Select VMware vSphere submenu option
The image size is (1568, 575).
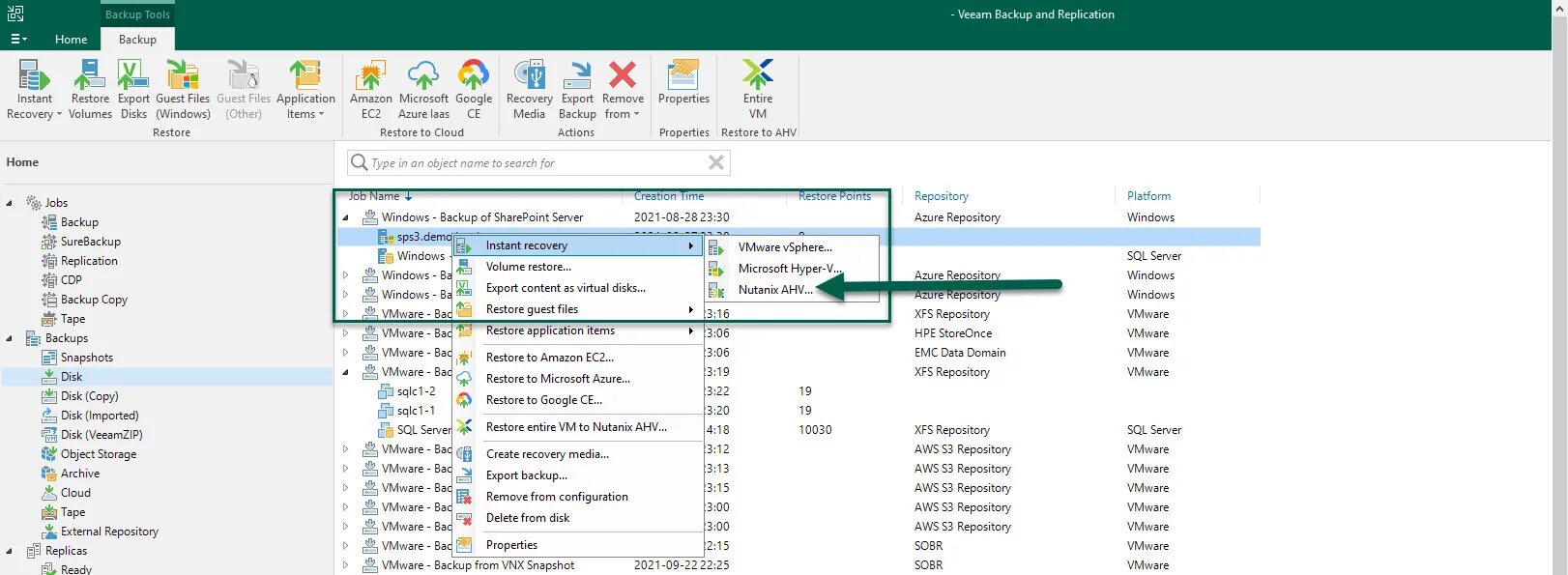point(793,247)
